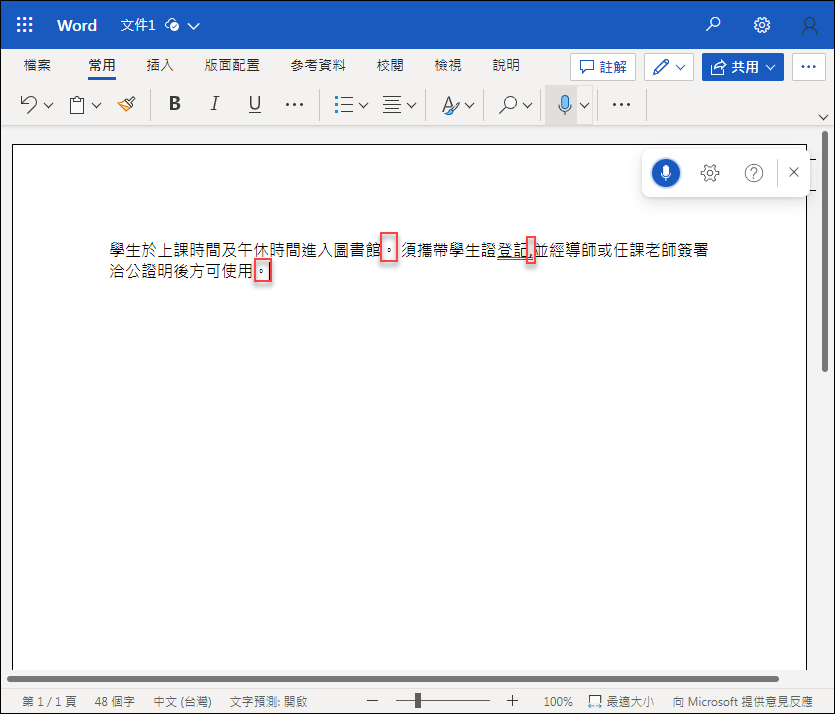Expand the alignment dropdown arrow

(412, 105)
